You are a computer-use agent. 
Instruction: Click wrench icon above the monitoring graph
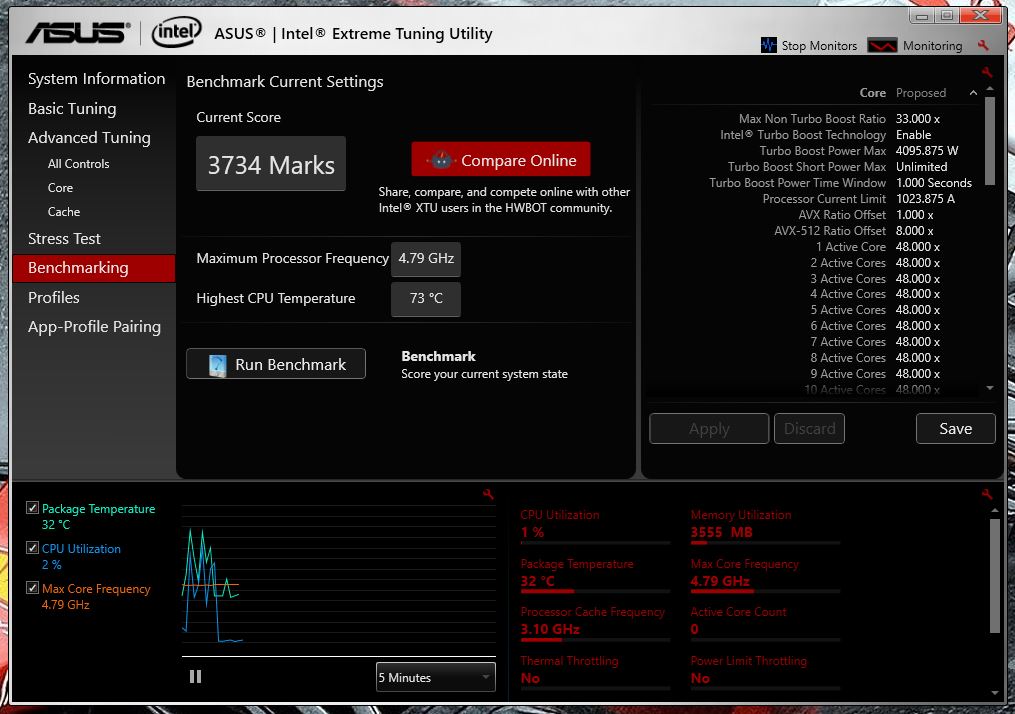488,495
